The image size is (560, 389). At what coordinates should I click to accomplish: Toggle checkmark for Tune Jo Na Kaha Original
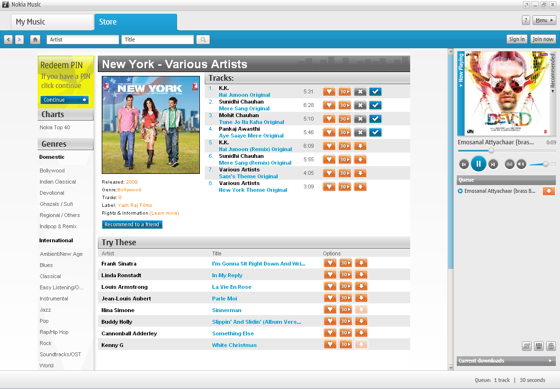[375, 119]
